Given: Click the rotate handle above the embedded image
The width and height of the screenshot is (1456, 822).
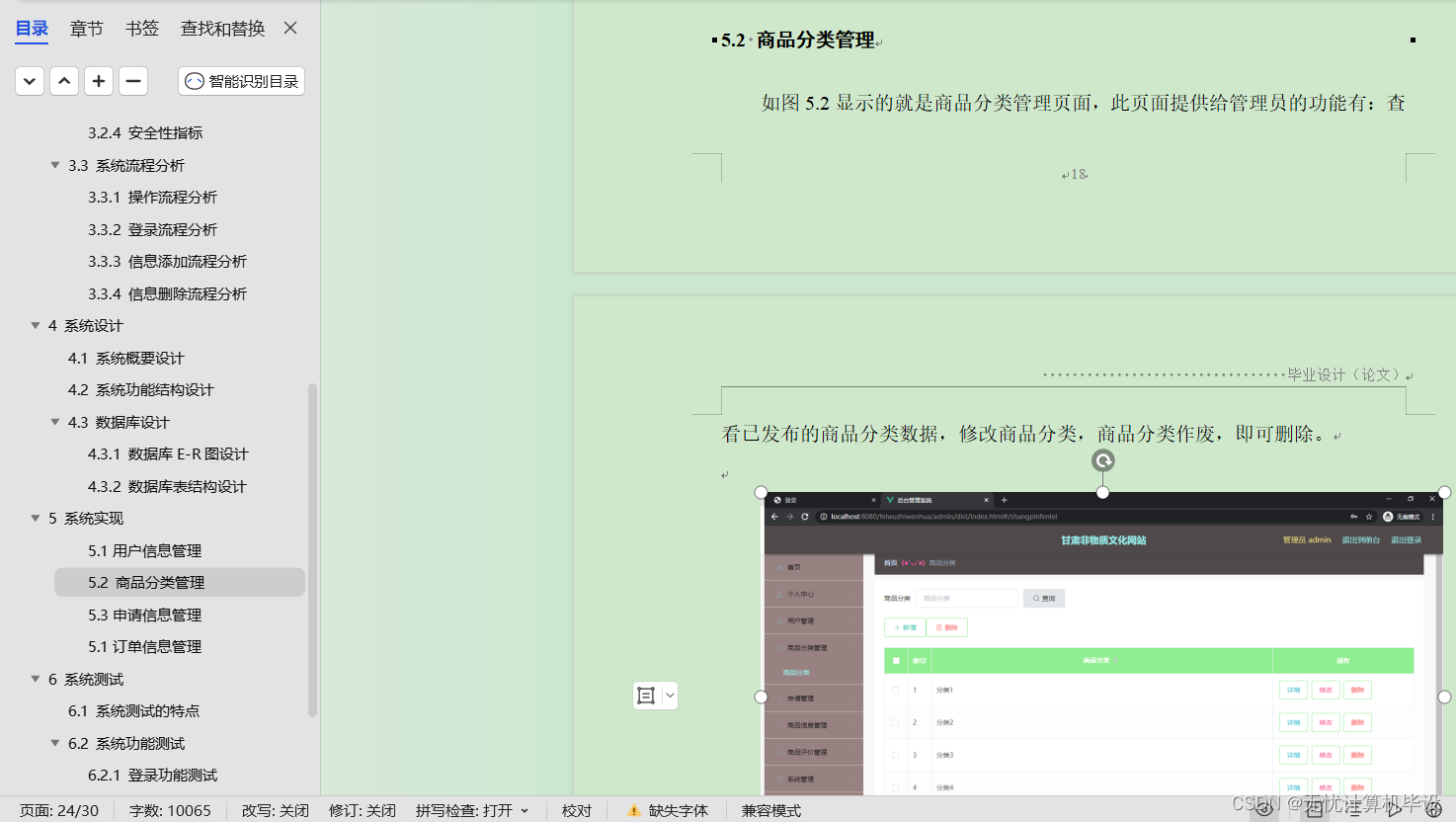Looking at the screenshot, I should pyautogui.click(x=1102, y=460).
